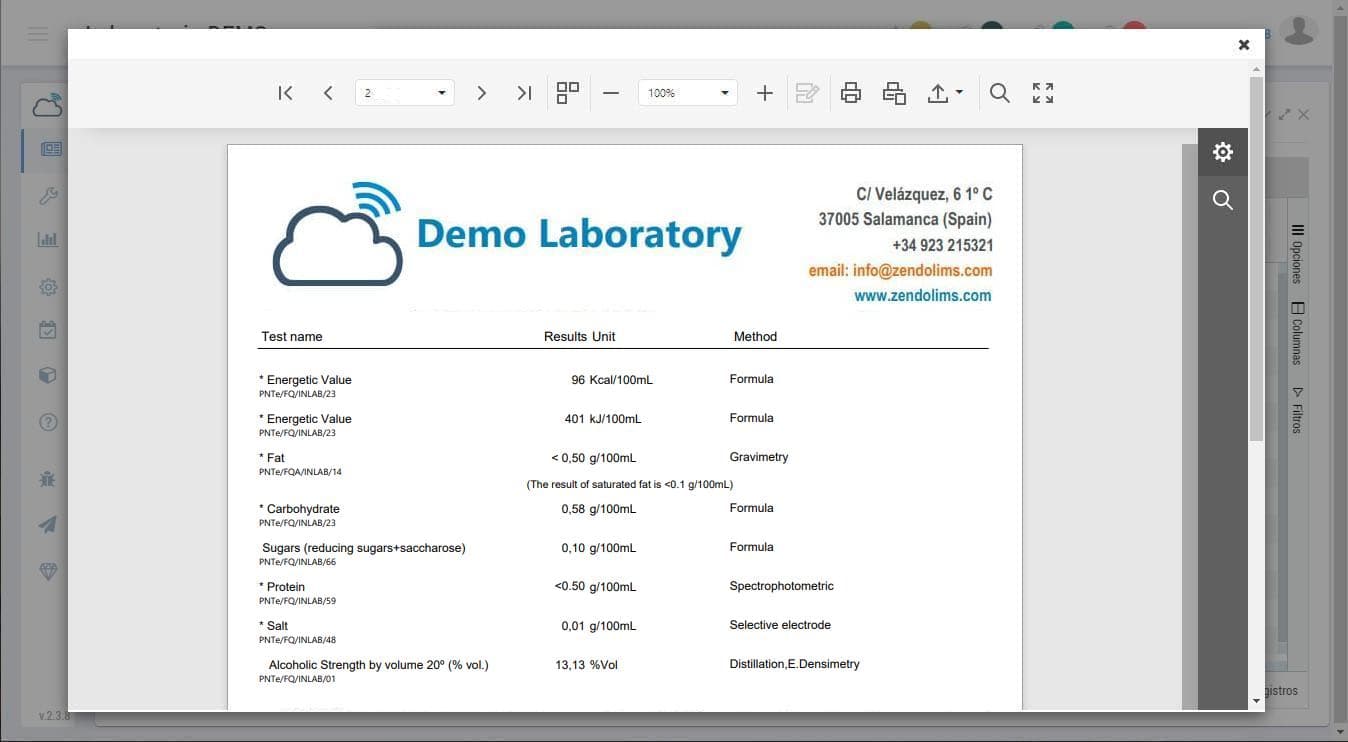Click the scrollbar down arrow
The image size is (1348, 742).
pyautogui.click(x=1257, y=702)
